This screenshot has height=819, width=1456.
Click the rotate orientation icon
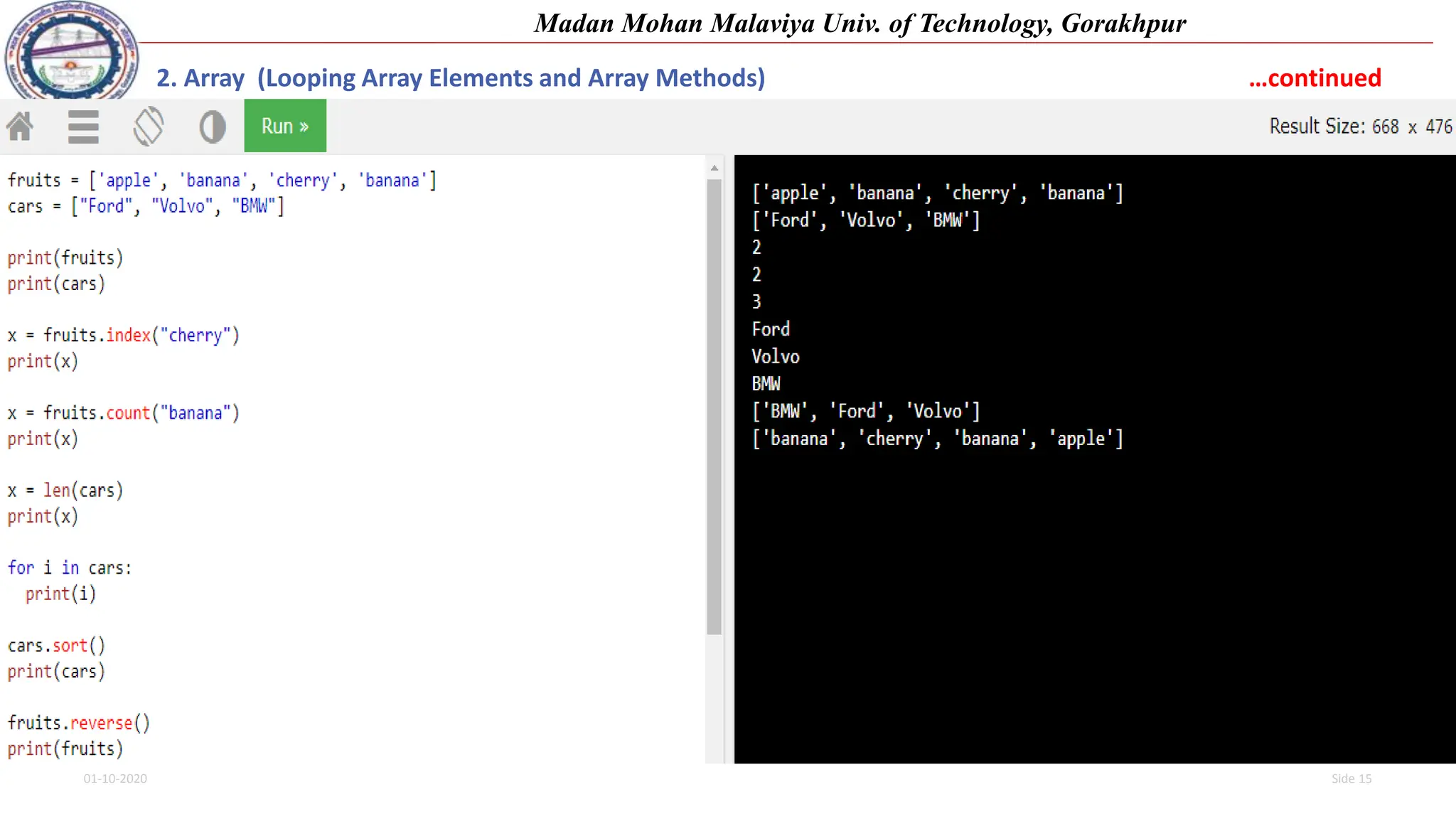[x=148, y=127]
